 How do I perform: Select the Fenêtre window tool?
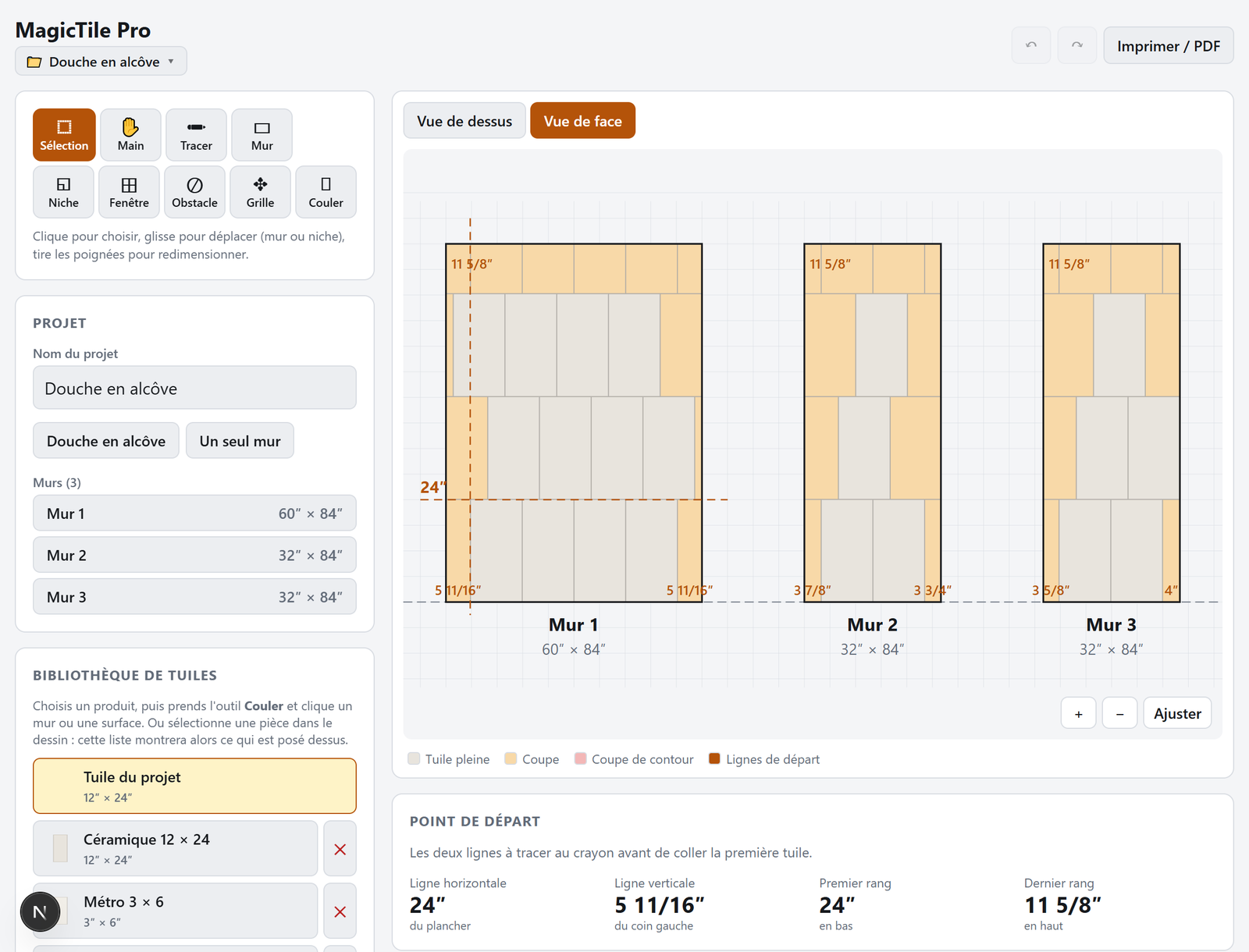pos(129,192)
